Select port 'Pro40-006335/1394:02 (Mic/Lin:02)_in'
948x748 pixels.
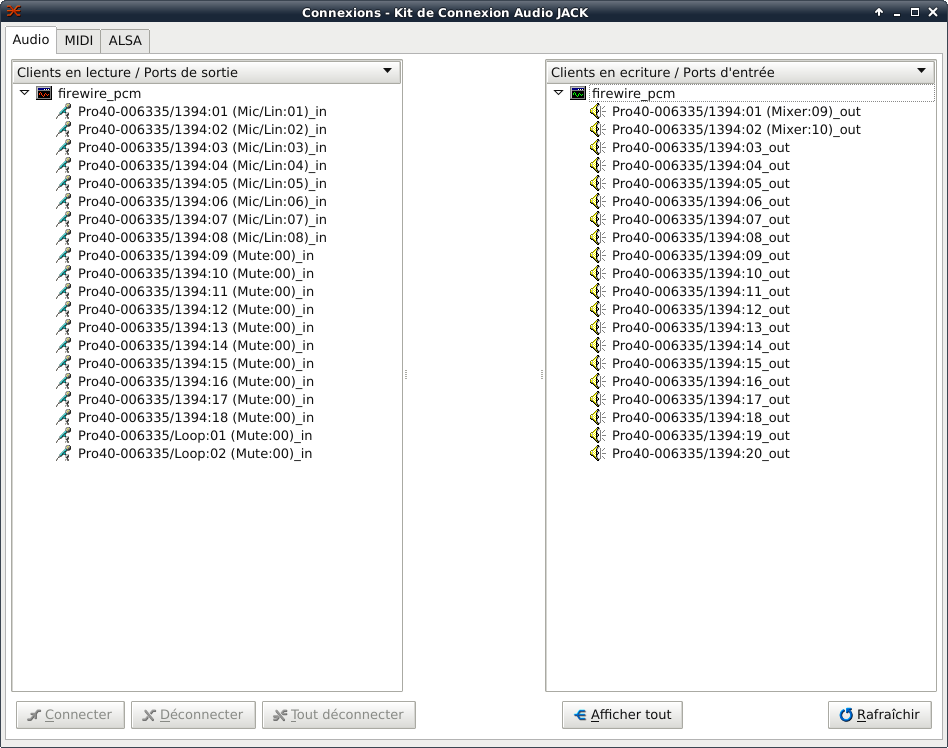click(202, 130)
